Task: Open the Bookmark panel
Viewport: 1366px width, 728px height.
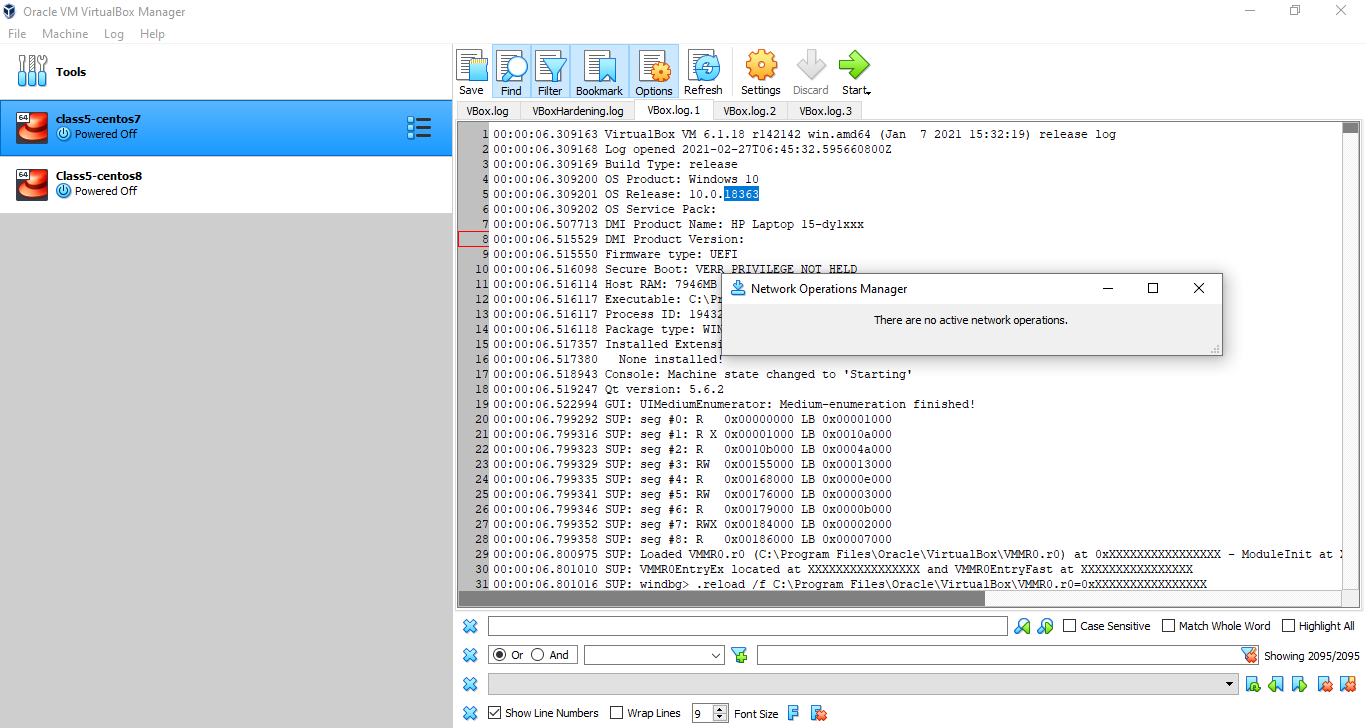Action: pyautogui.click(x=598, y=70)
